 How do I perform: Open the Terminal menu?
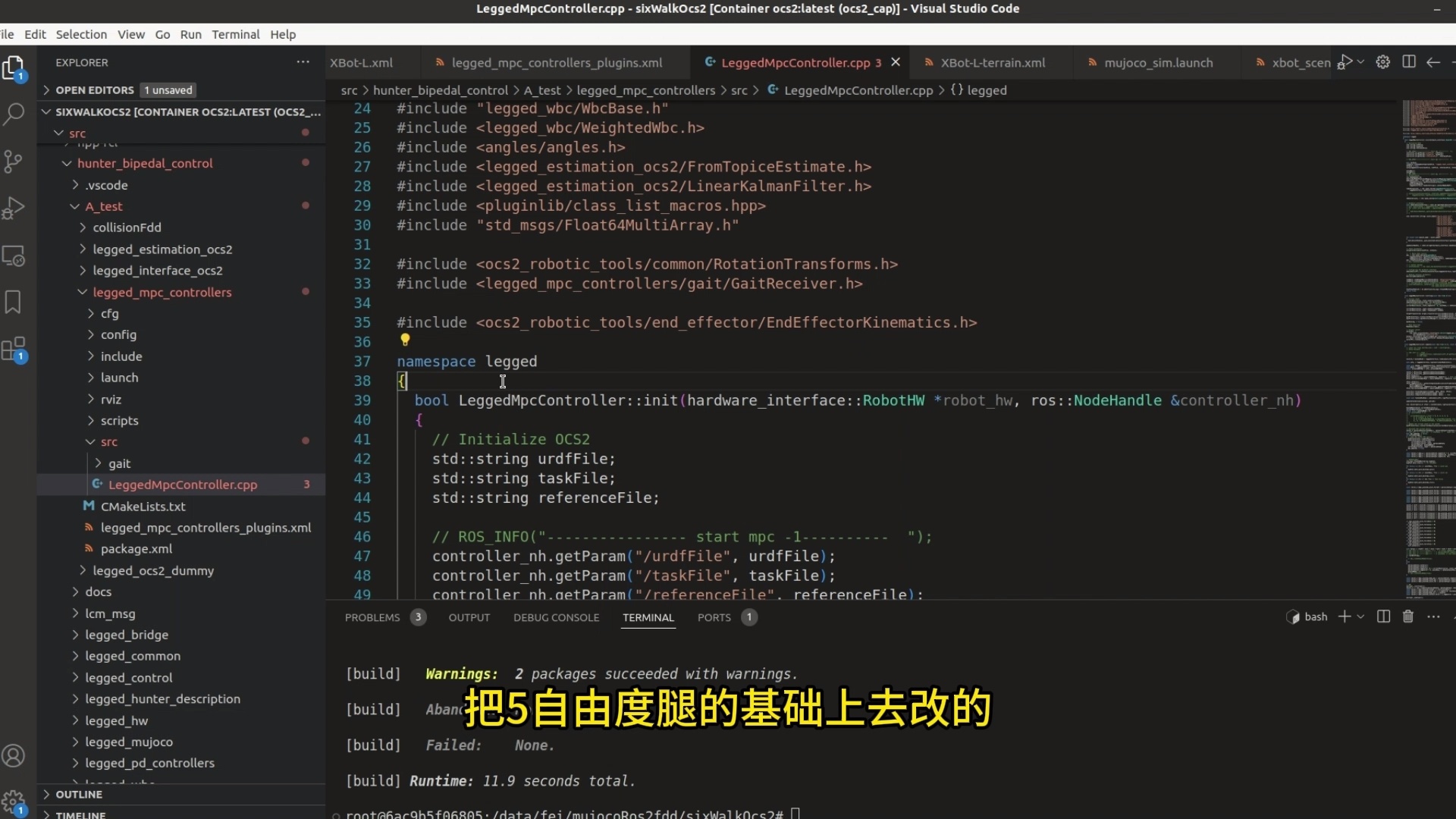235,34
